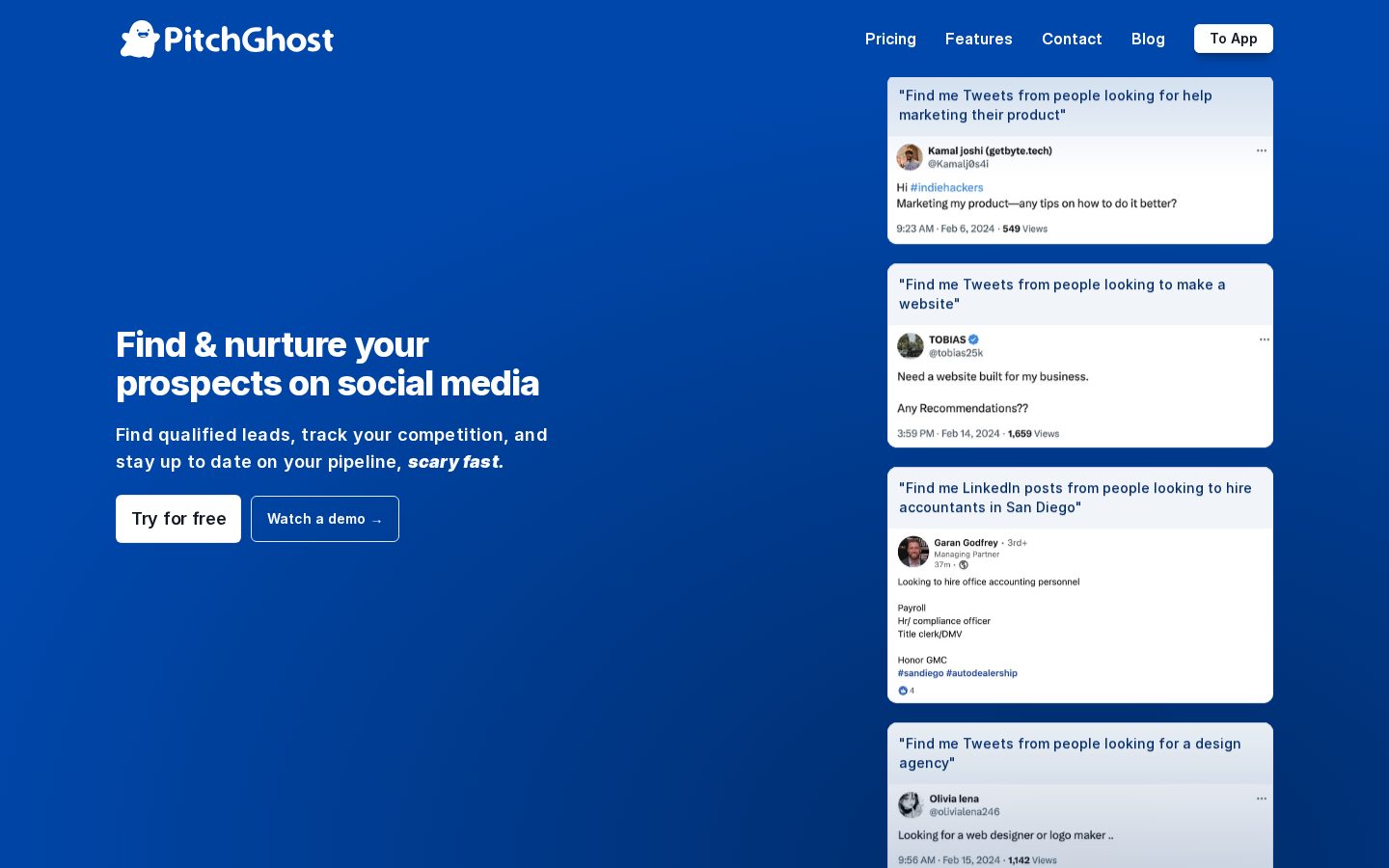Click the 'looking to make a website' prompt

point(1062,294)
